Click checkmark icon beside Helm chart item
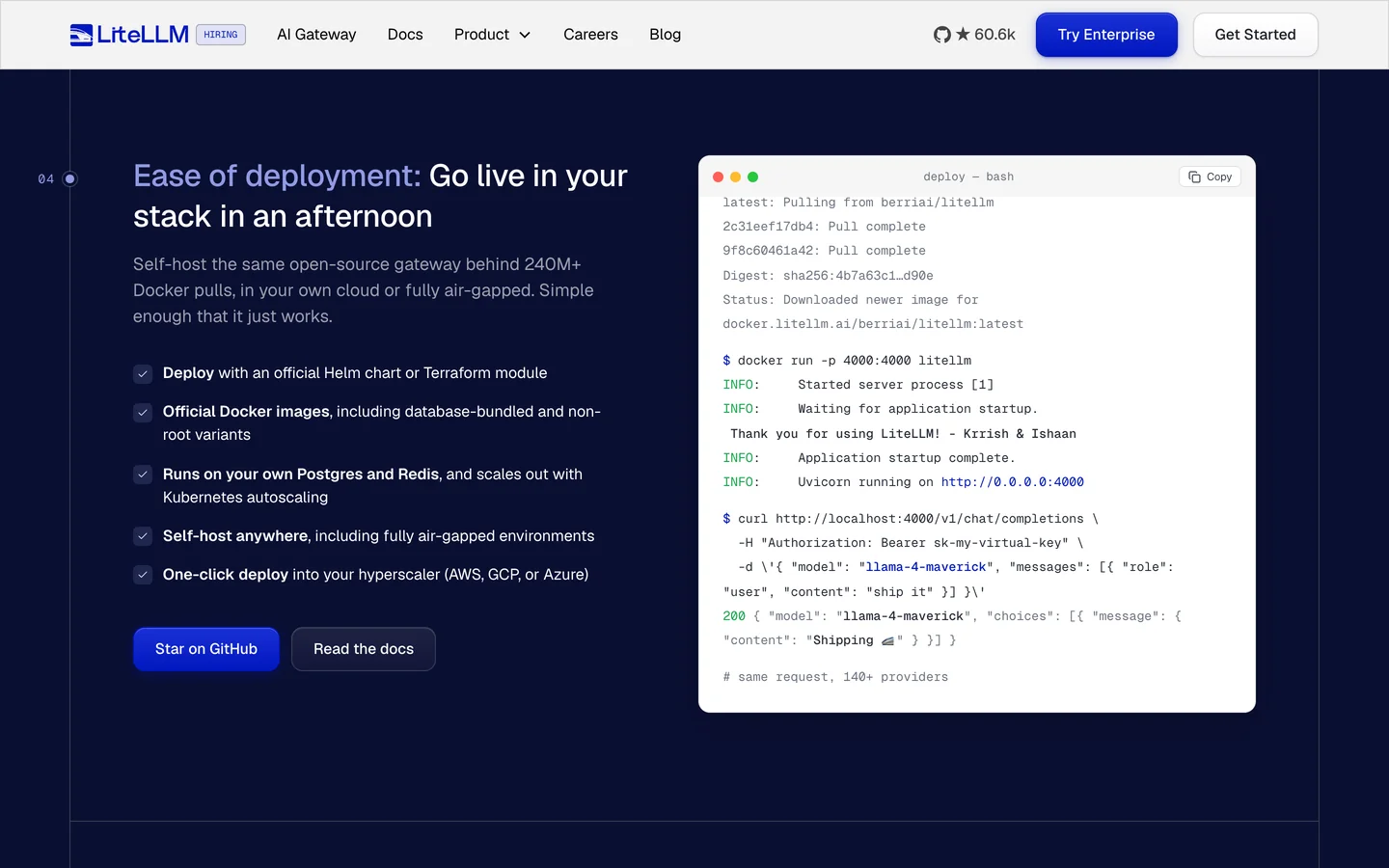The height and width of the screenshot is (868, 1389). pos(143,373)
